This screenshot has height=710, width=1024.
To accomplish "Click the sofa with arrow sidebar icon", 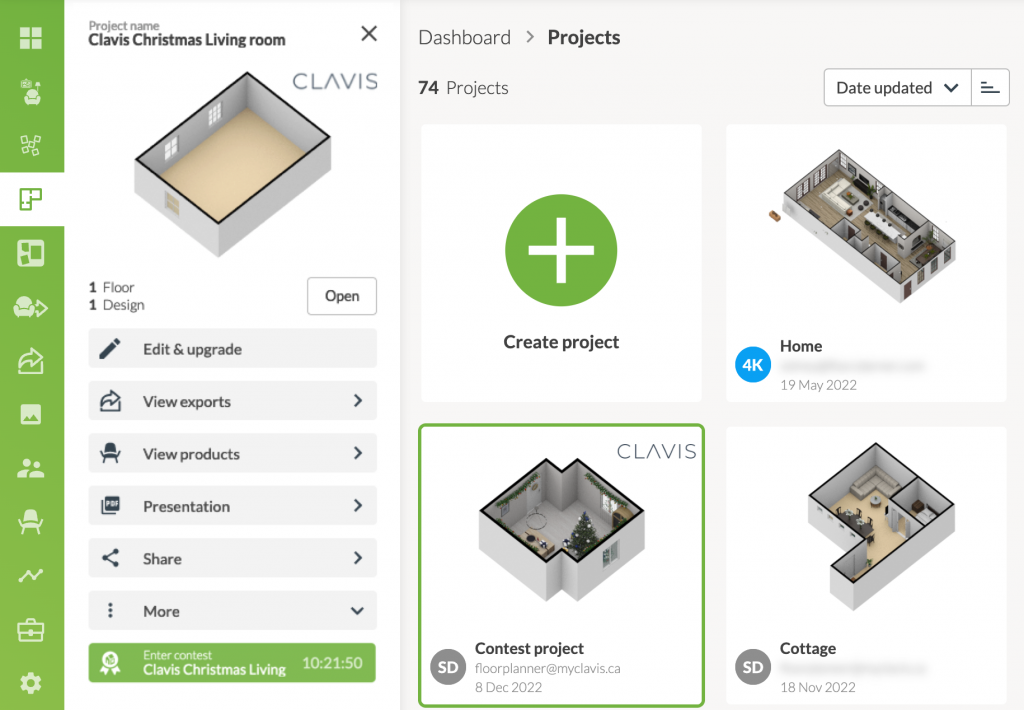I will coord(31,306).
